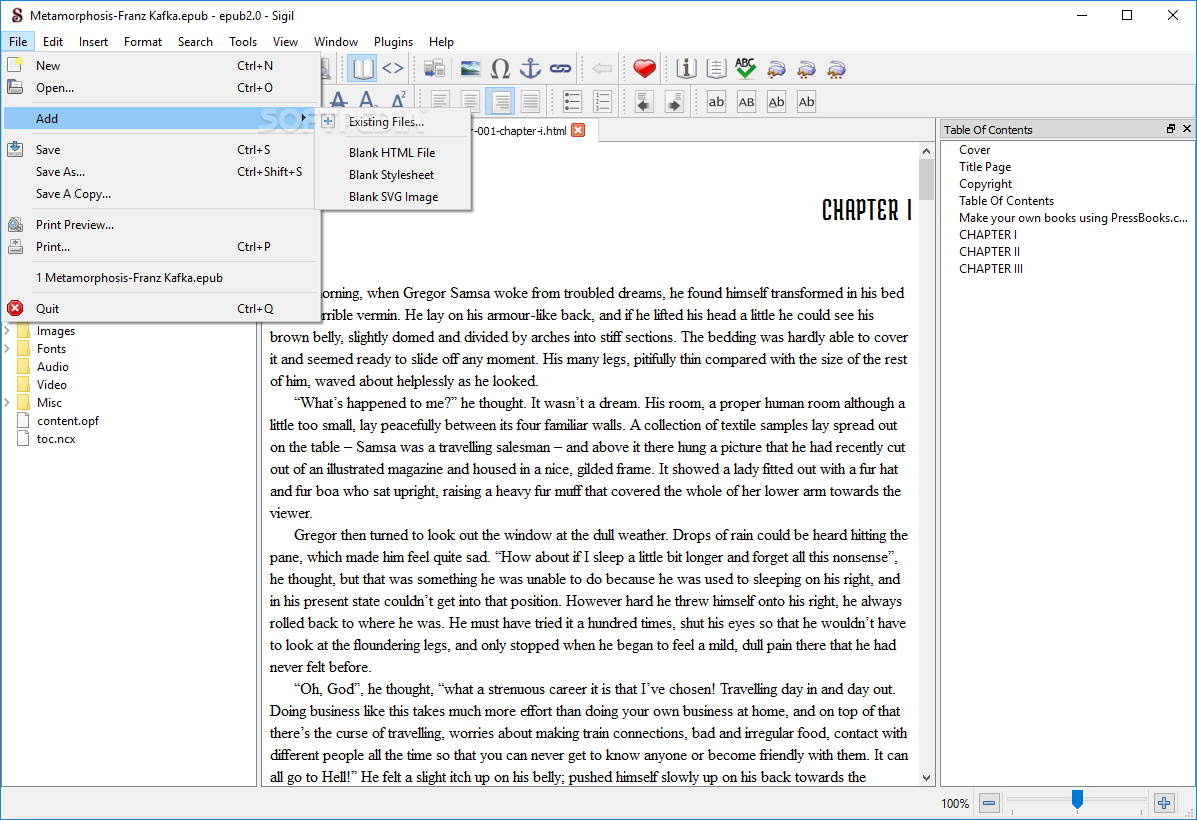
Task: Click the New document icon in File menu
Action: point(15,65)
